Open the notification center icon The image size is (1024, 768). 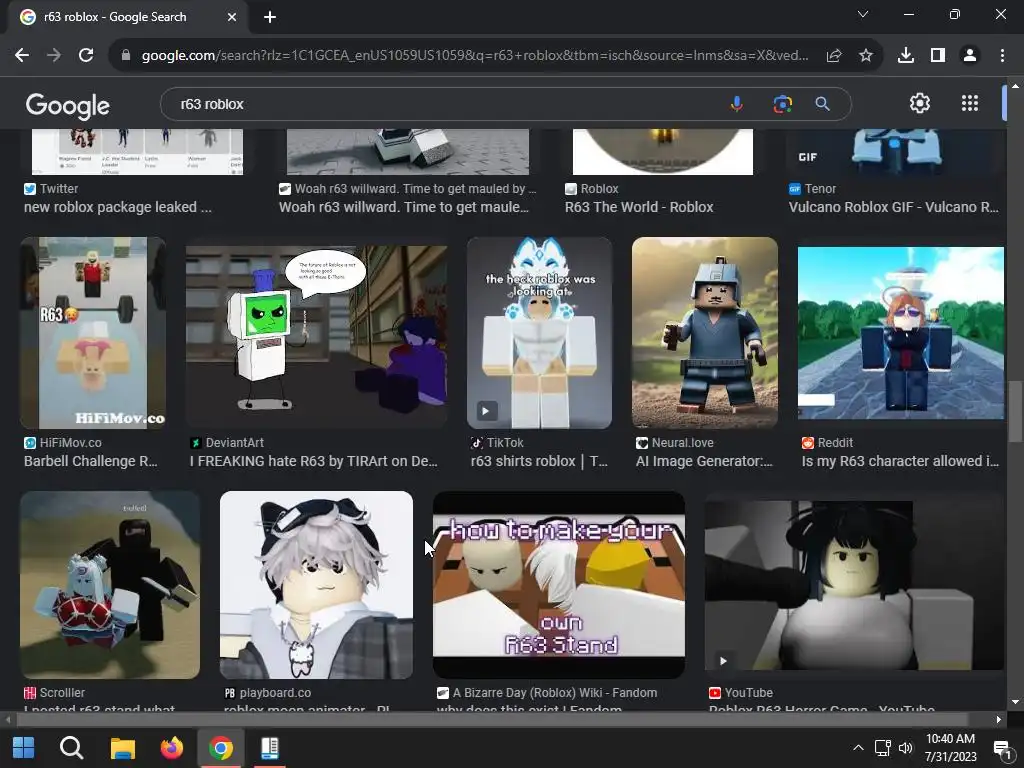(1001, 748)
